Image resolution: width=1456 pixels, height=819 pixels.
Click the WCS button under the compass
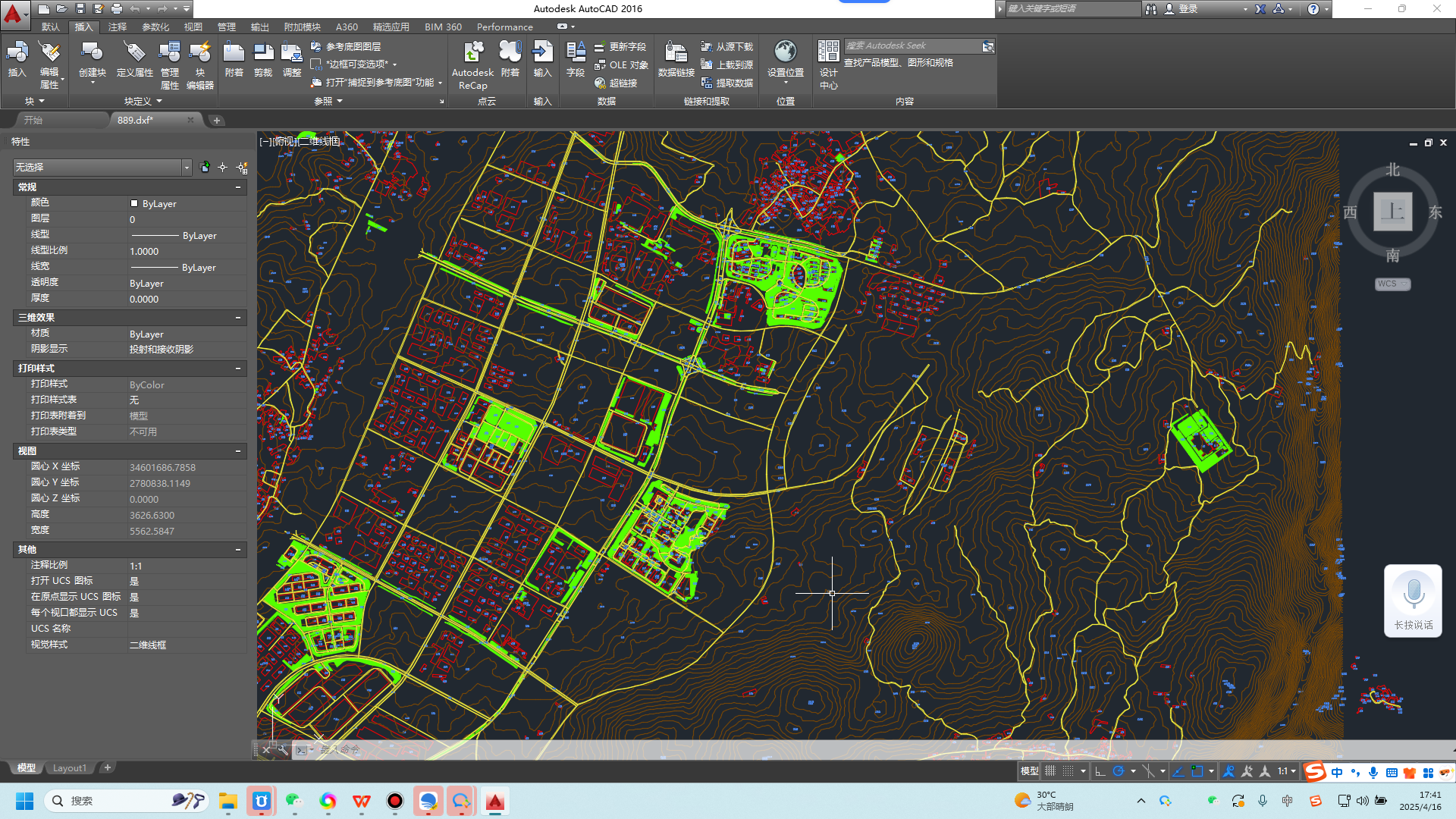tap(1392, 284)
